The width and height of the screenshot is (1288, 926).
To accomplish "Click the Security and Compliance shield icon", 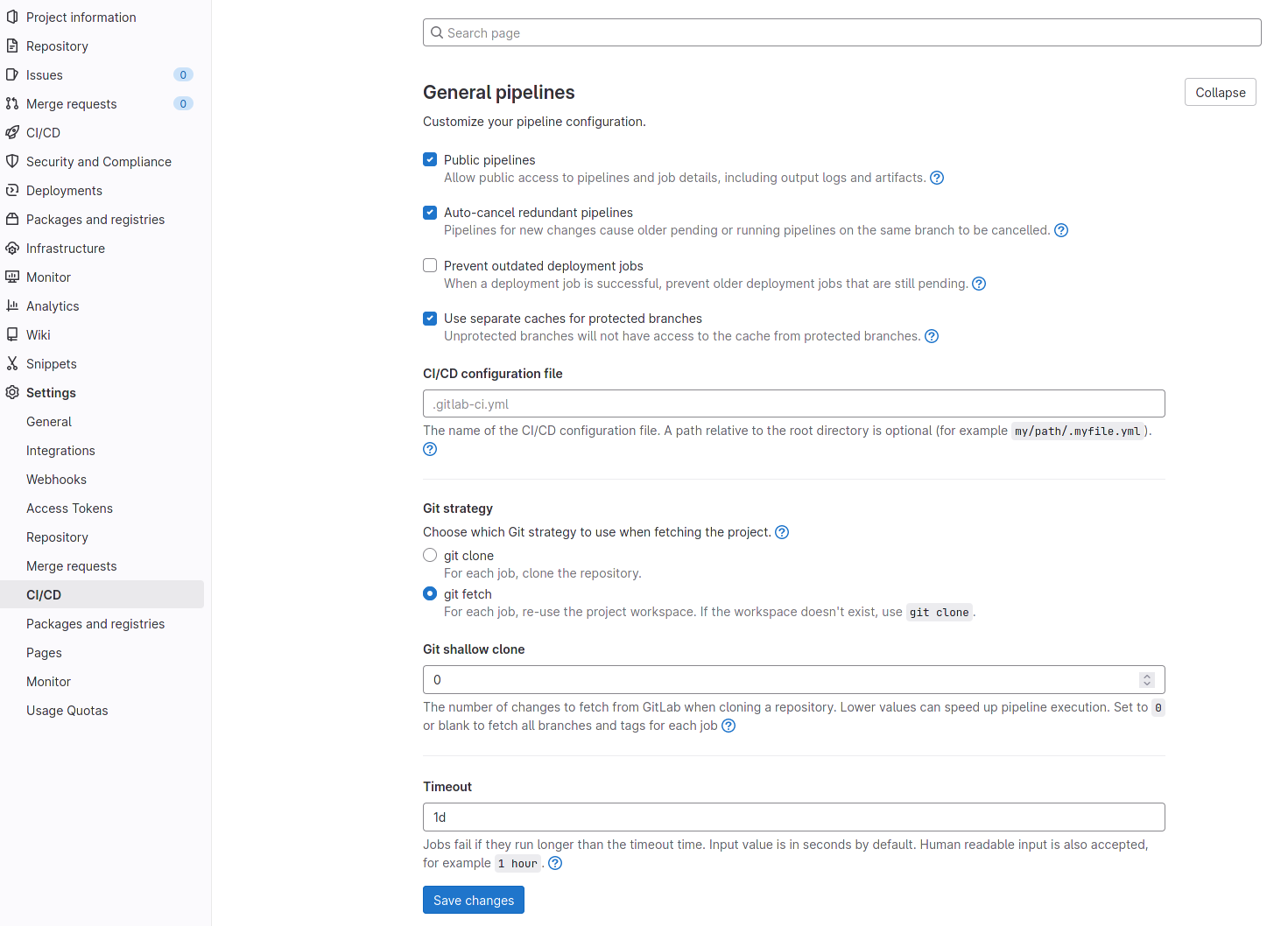I will pos(12,161).
